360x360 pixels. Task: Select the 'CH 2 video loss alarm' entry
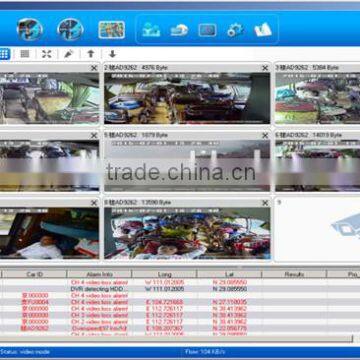pos(99,322)
